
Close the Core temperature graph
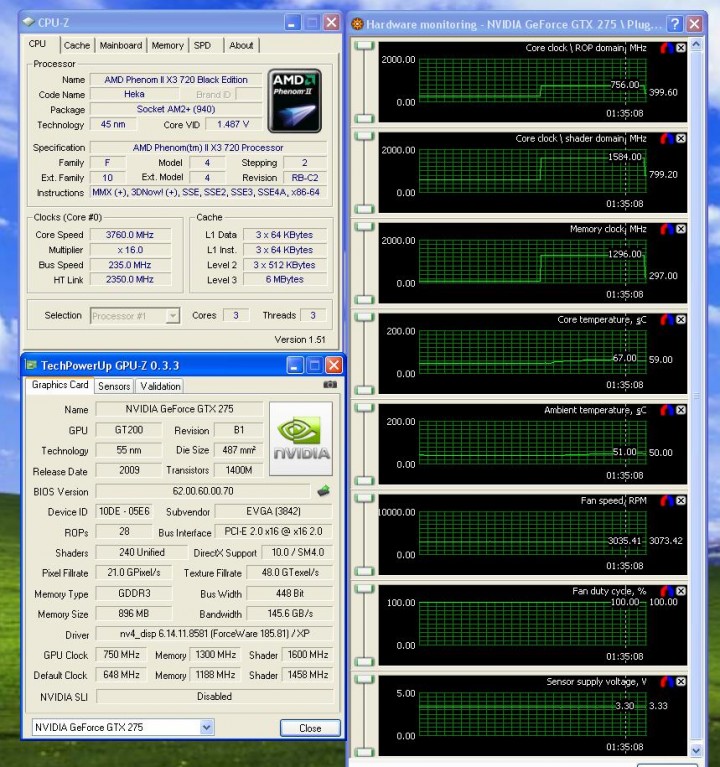681,319
